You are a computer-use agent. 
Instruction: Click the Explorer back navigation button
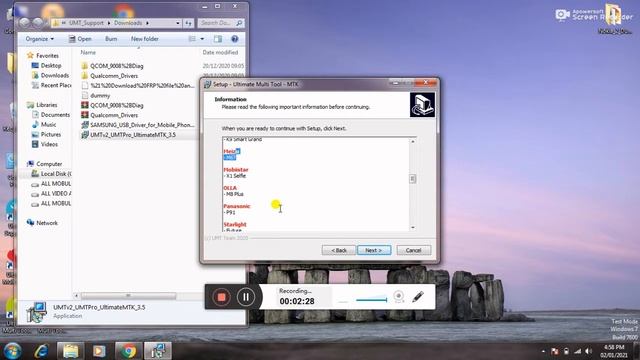click(x=24, y=23)
